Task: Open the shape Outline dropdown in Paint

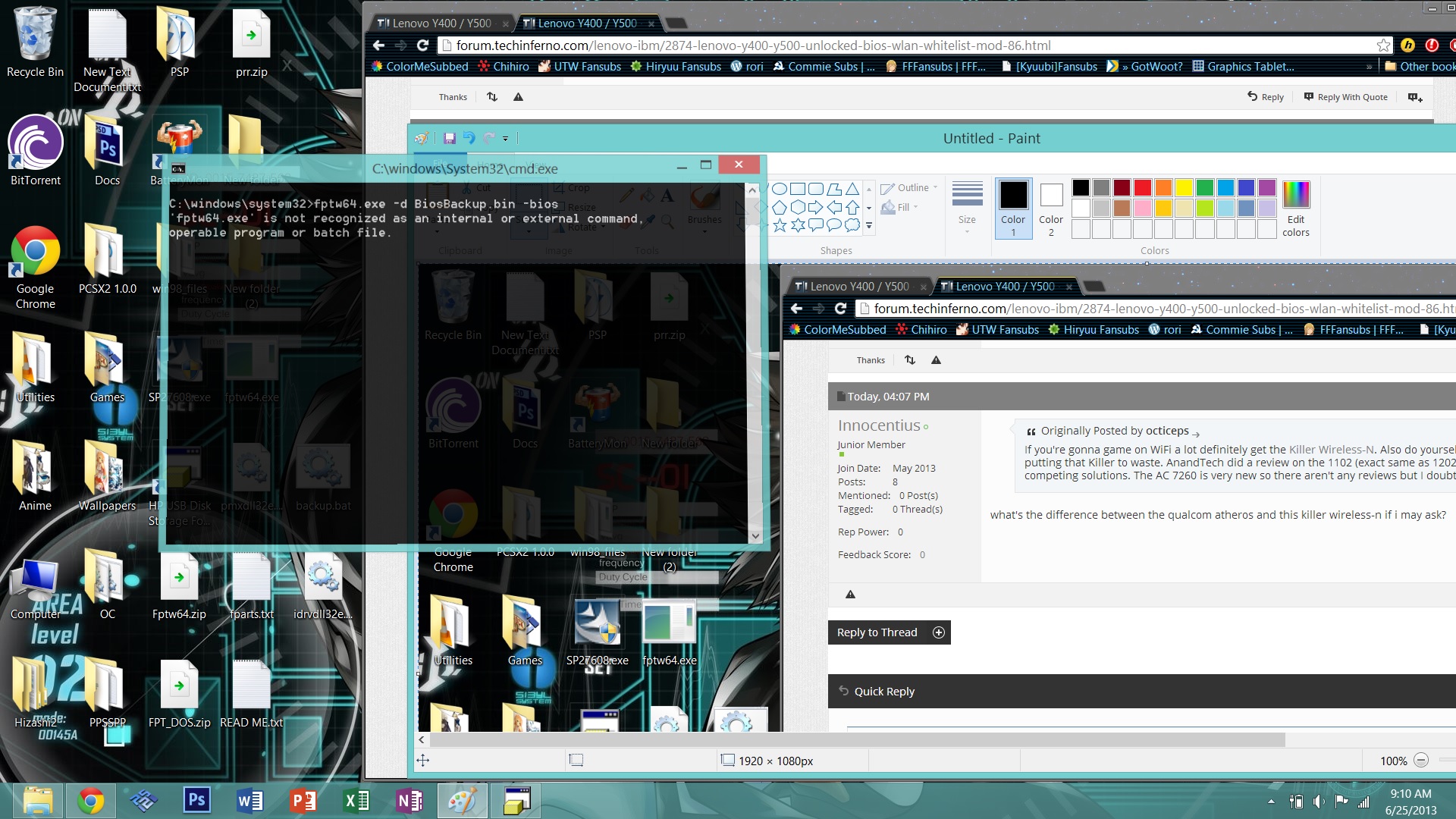Action: pos(910,188)
